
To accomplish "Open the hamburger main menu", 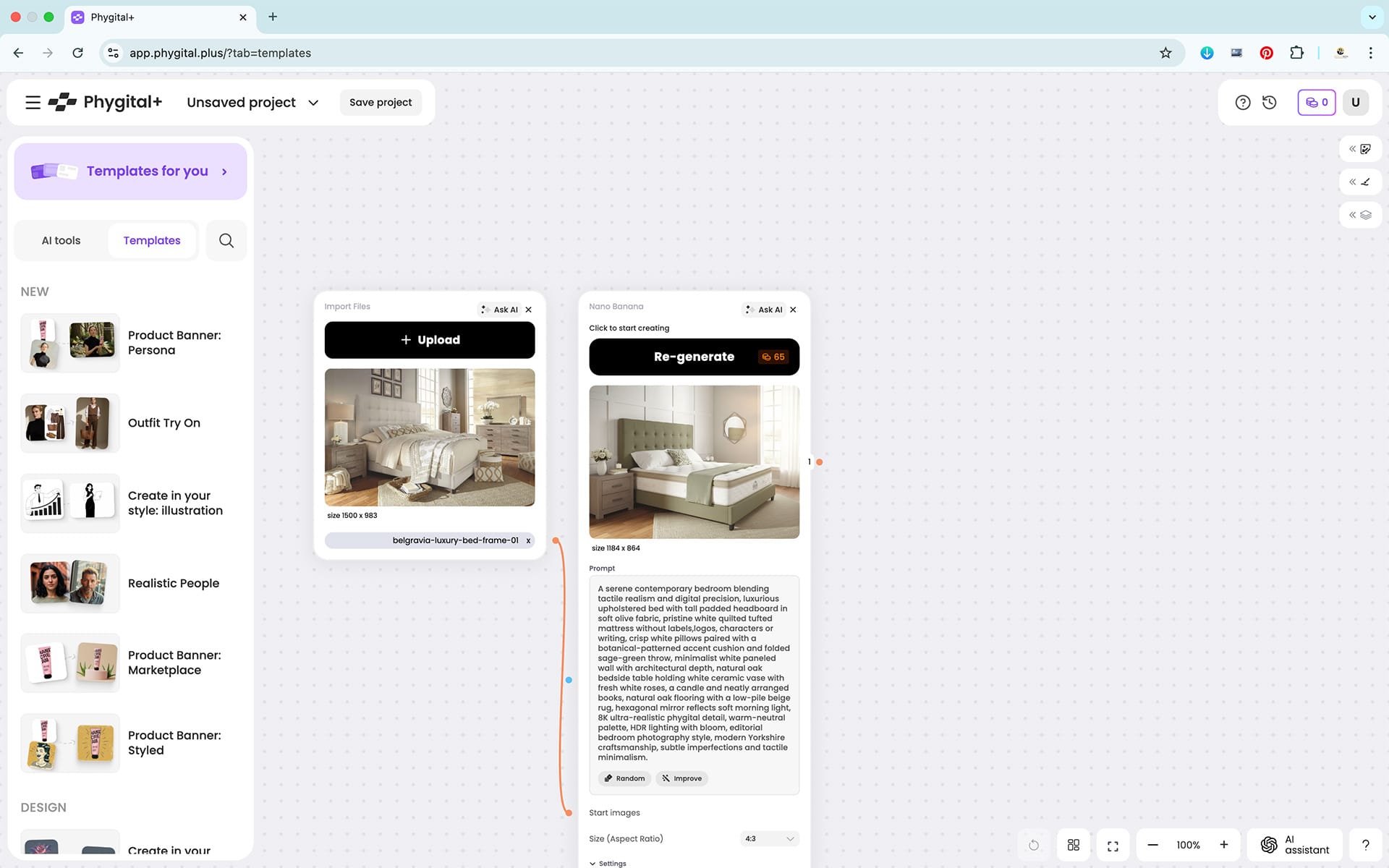I will (33, 103).
